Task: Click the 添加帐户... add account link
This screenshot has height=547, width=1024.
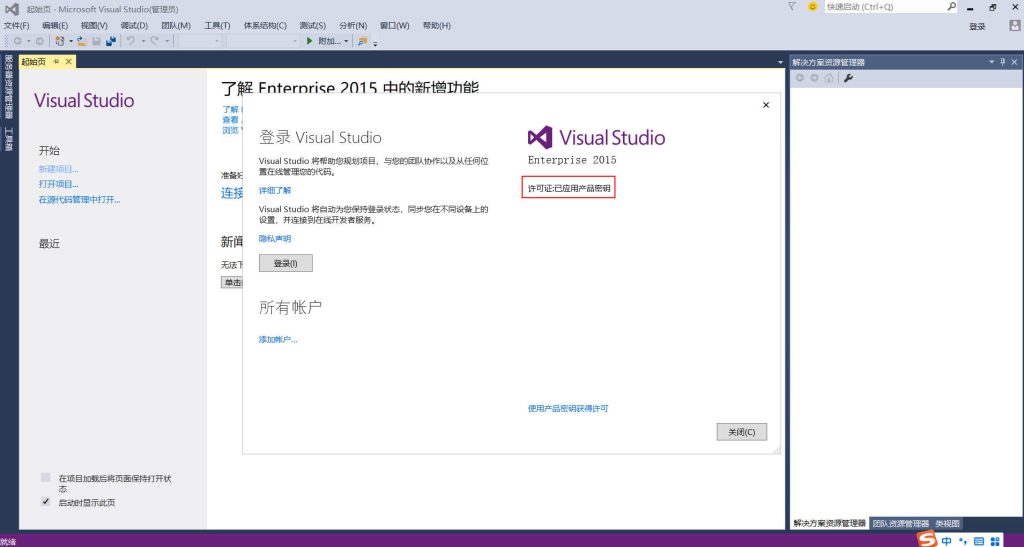Action: click(x=278, y=339)
